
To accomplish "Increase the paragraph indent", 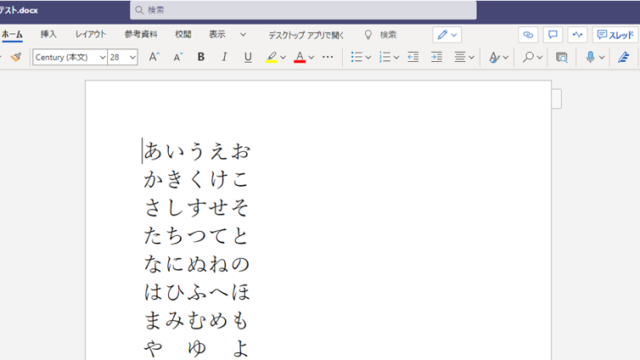I will [436, 57].
